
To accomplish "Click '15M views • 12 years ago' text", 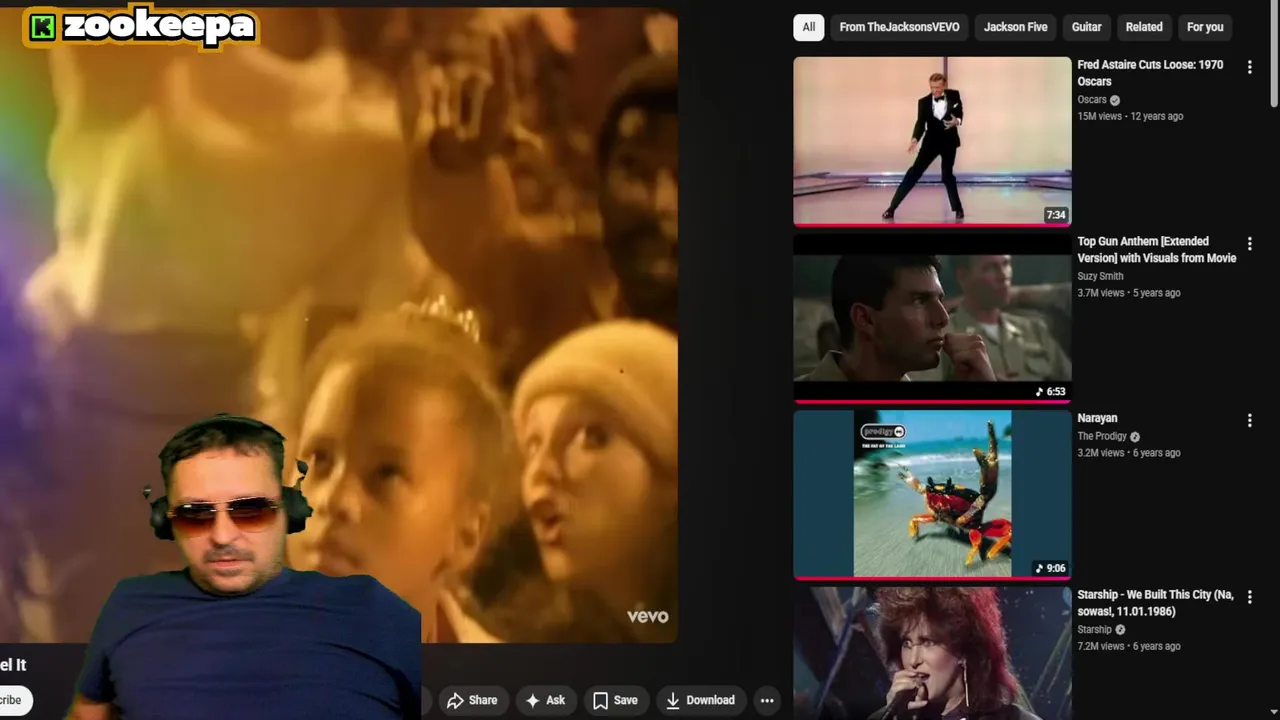I will (x=1130, y=116).
